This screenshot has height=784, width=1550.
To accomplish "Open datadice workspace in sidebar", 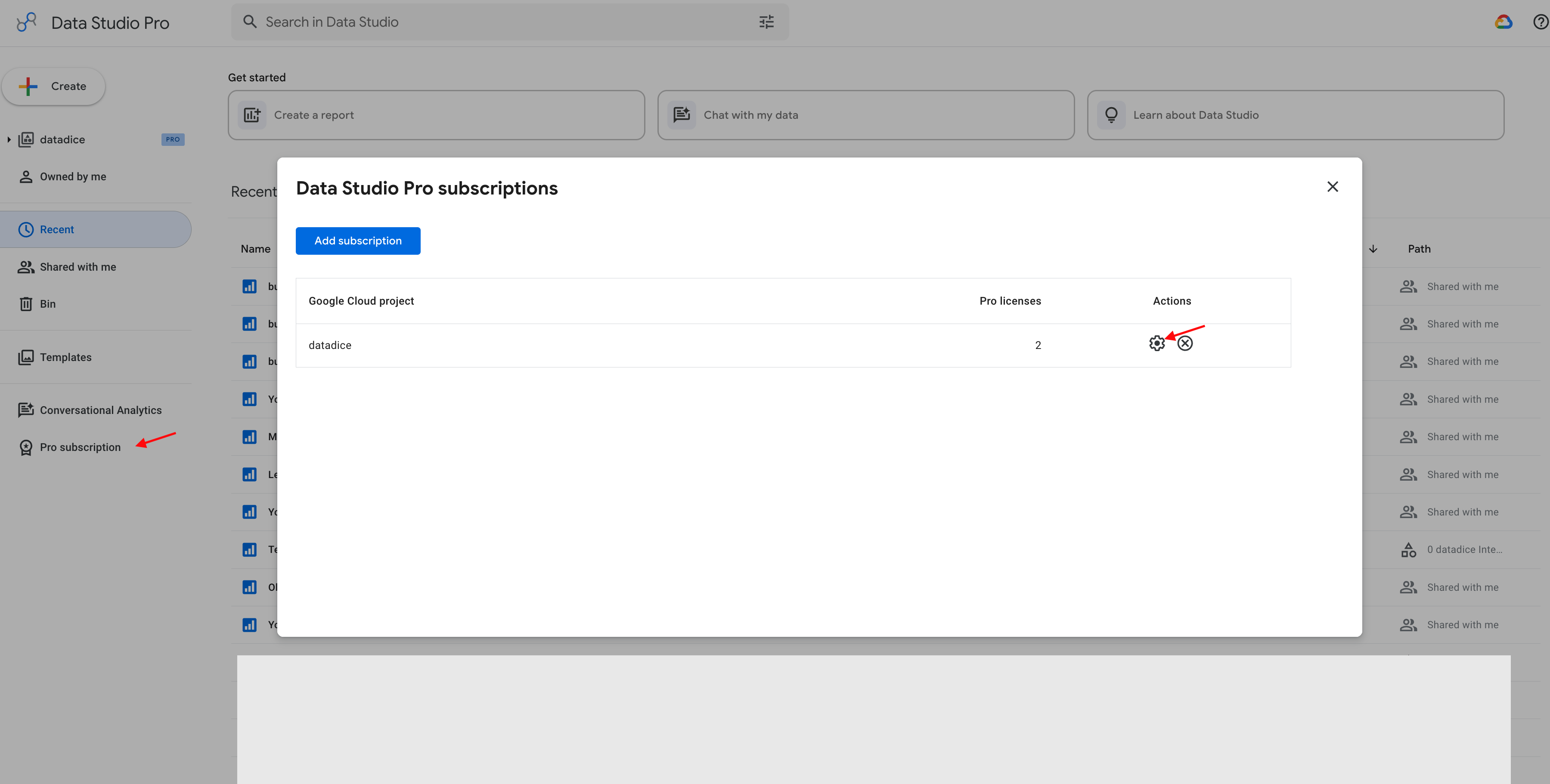I will click(62, 139).
